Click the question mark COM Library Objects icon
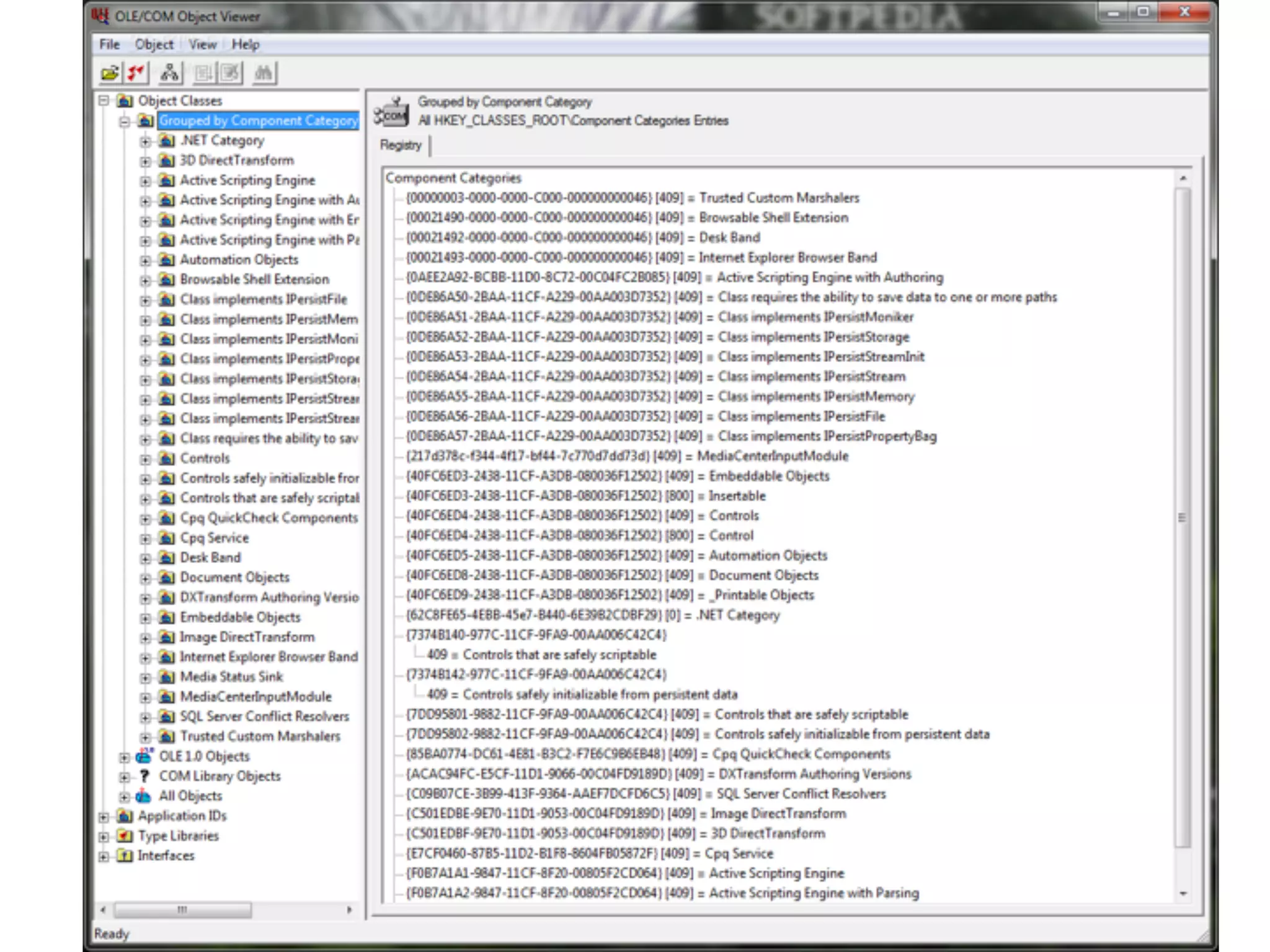Screen dimensions: 1270x952 point(144,776)
